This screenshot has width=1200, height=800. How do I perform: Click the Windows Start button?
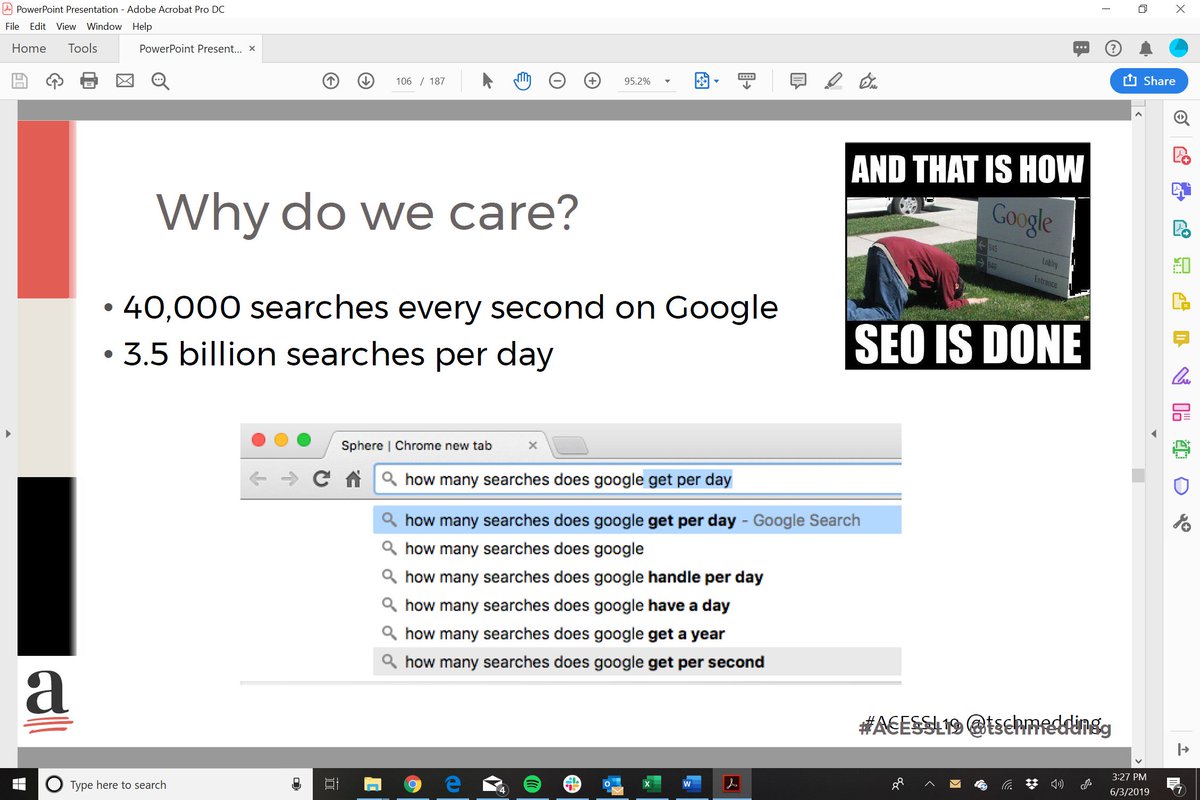[19, 784]
